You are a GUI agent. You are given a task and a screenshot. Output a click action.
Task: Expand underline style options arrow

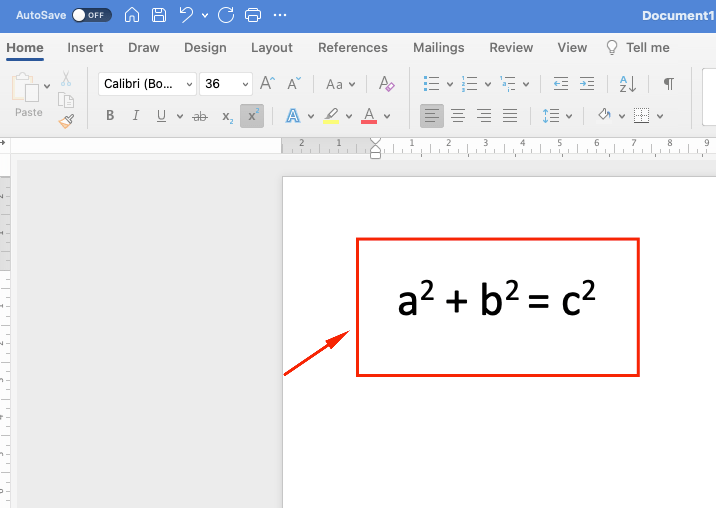point(180,116)
